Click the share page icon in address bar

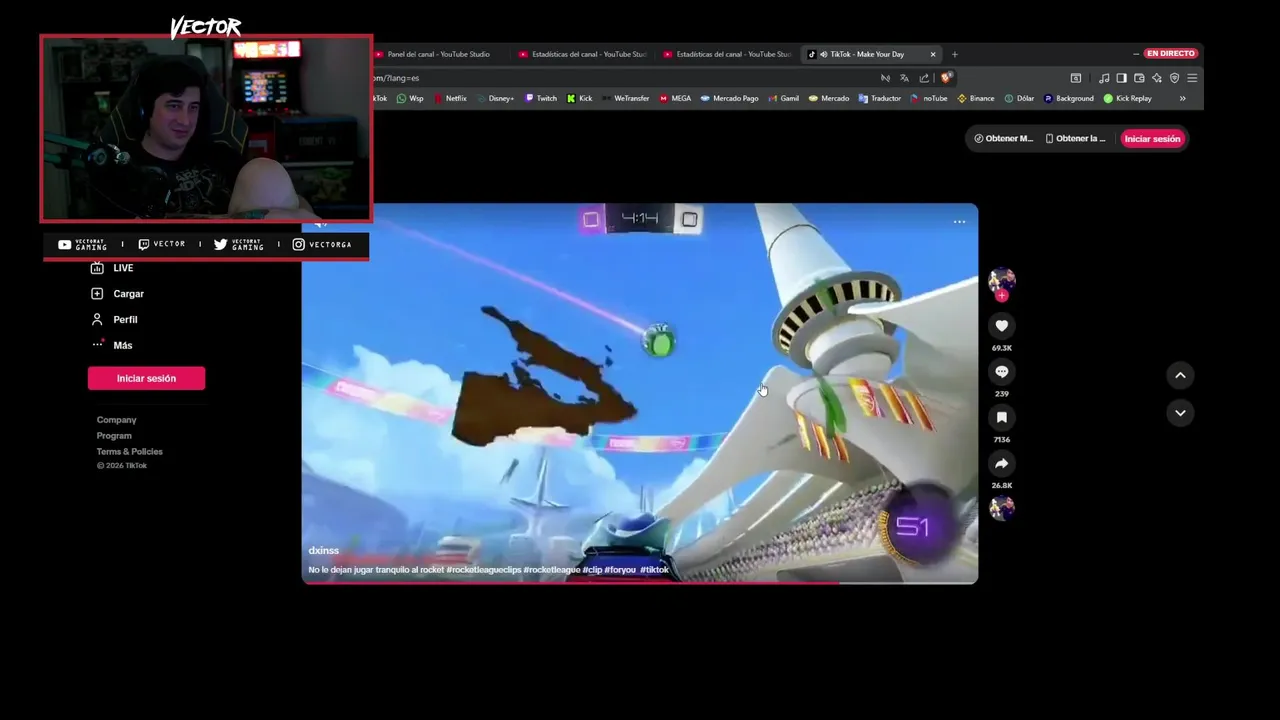924,78
